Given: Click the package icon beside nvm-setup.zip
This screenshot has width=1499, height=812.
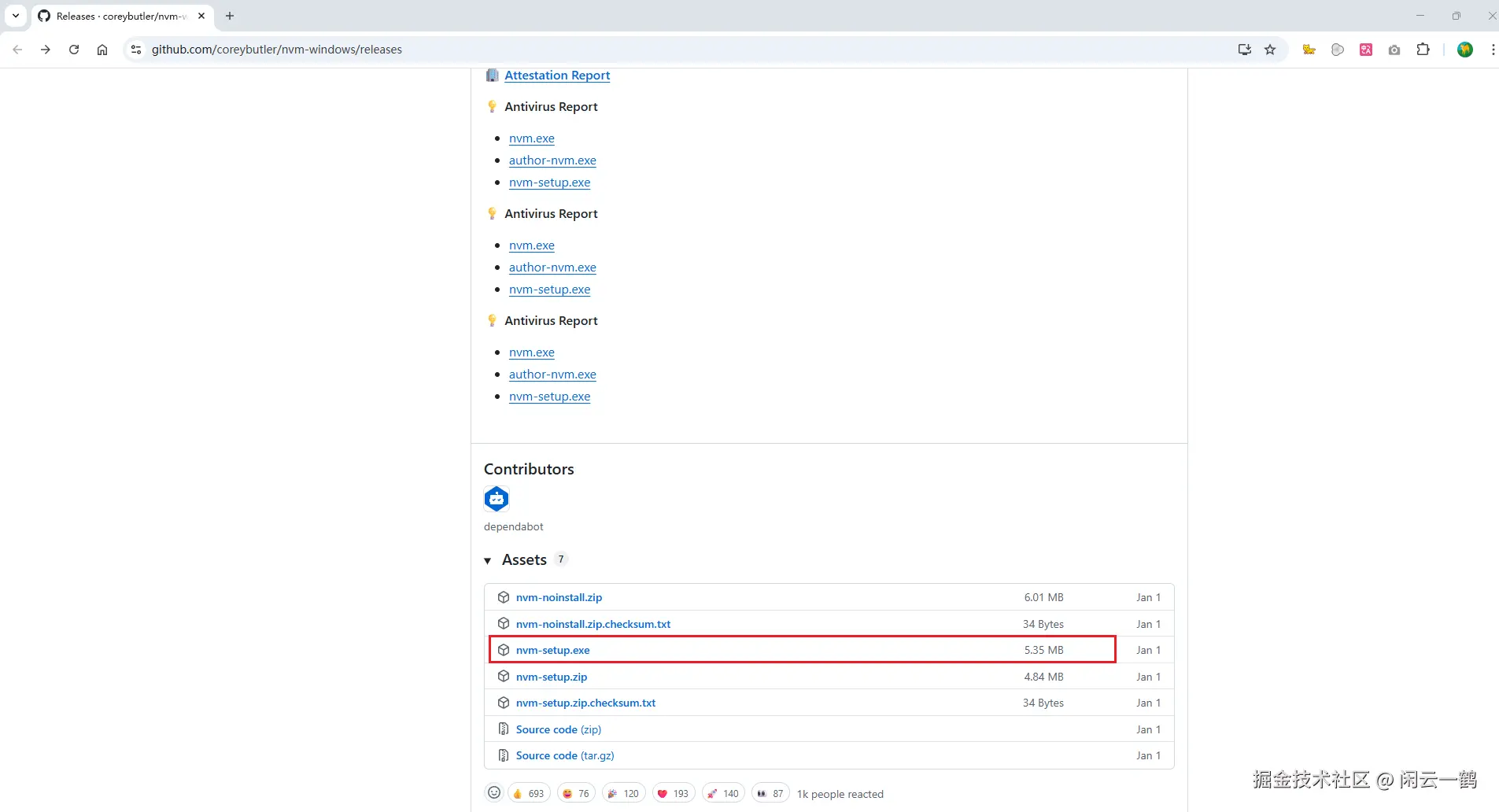Looking at the screenshot, I should point(504,677).
